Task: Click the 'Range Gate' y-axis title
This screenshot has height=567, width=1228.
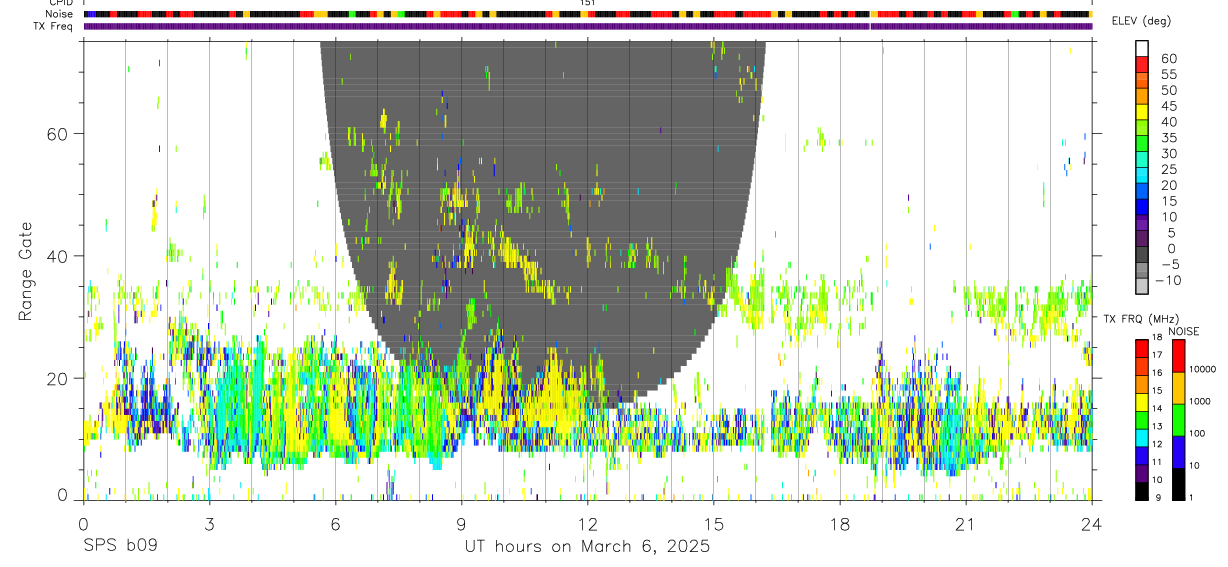Action: (x=27, y=271)
